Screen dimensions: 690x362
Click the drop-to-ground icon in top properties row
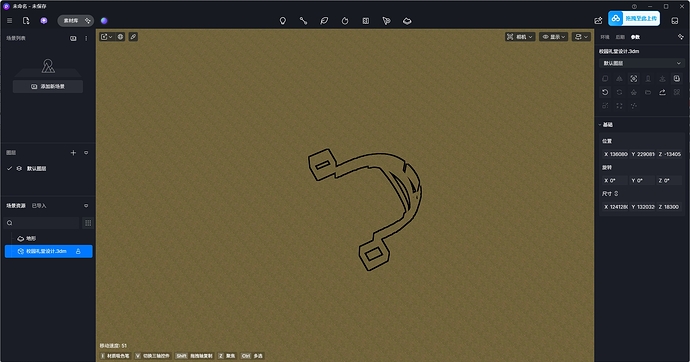coord(662,78)
